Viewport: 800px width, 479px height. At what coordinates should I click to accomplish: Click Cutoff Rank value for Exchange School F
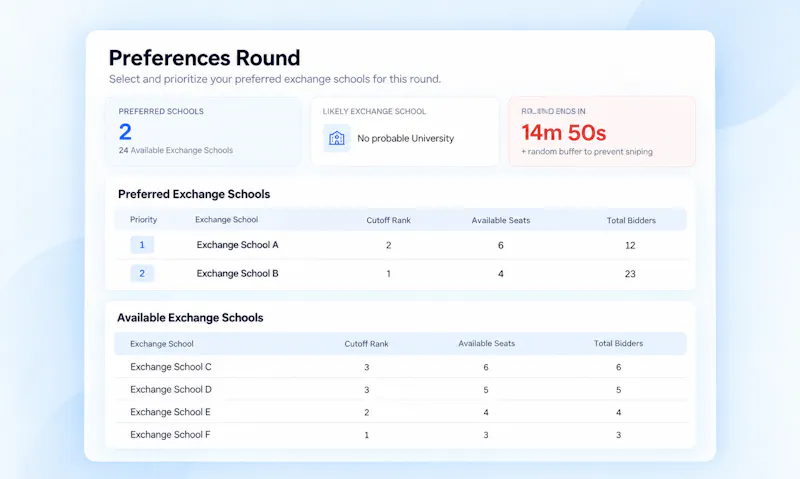coord(366,435)
